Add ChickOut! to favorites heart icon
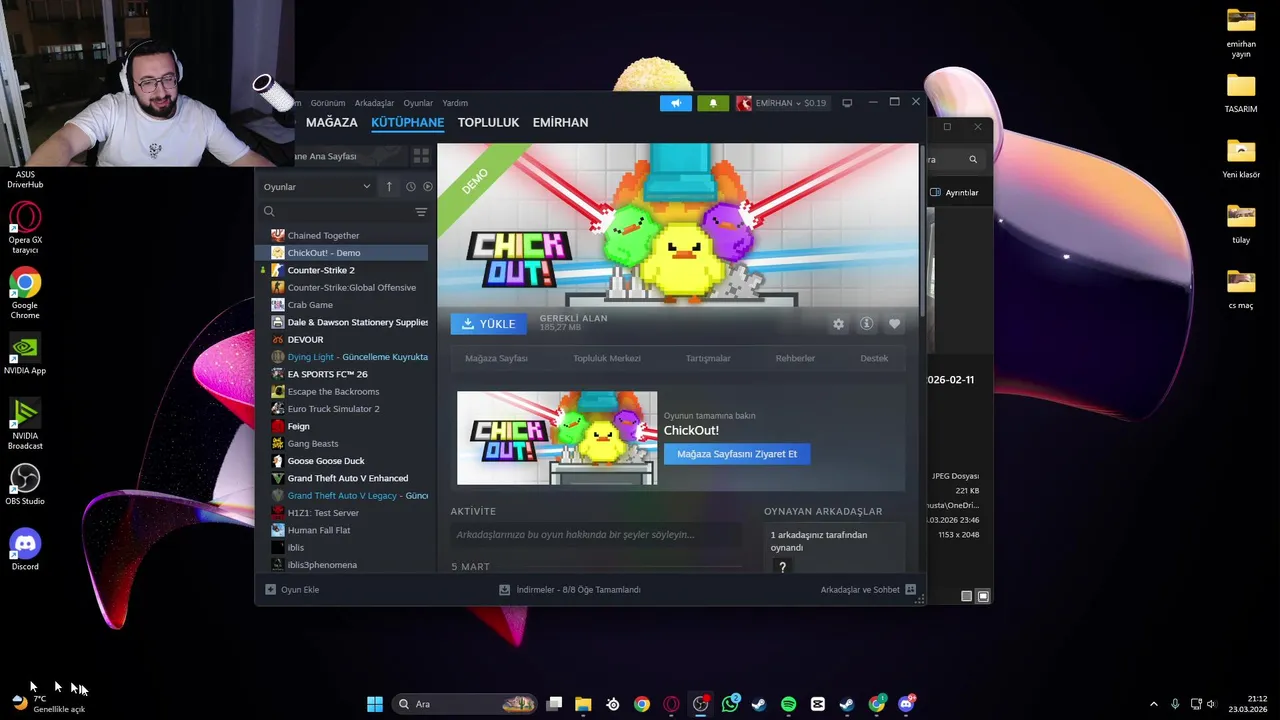 pyautogui.click(x=894, y=324)
